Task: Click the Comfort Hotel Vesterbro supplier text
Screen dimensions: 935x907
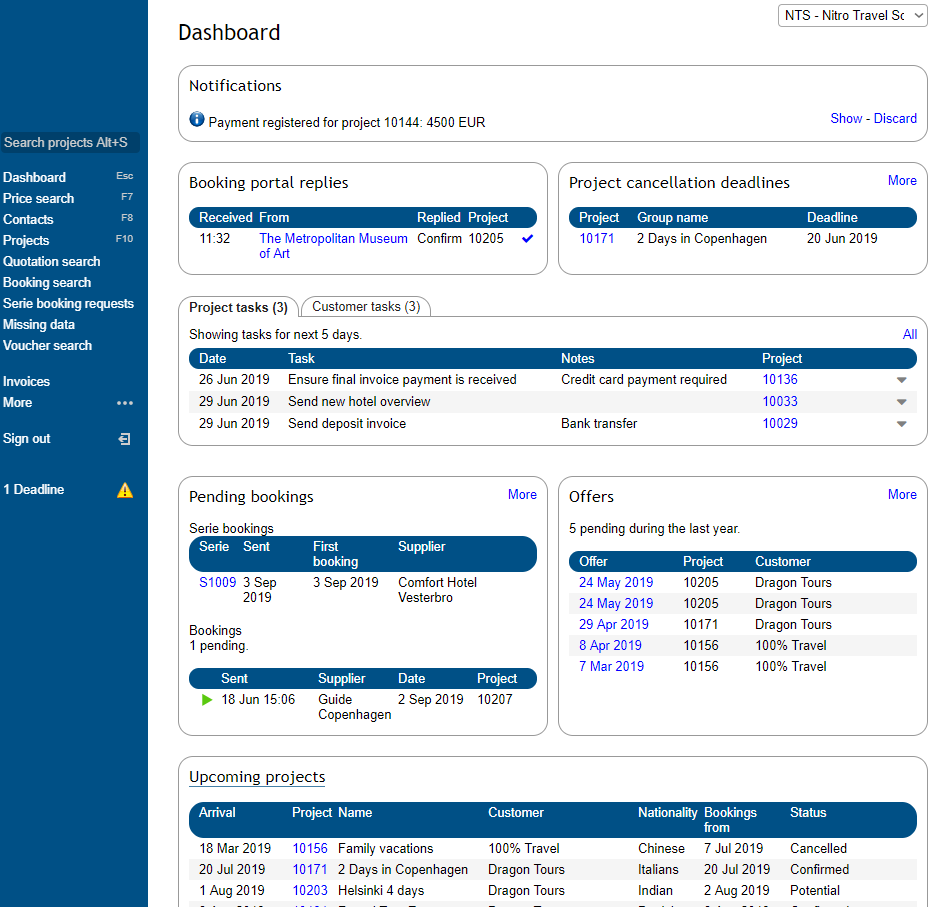Action: (437, 590)
